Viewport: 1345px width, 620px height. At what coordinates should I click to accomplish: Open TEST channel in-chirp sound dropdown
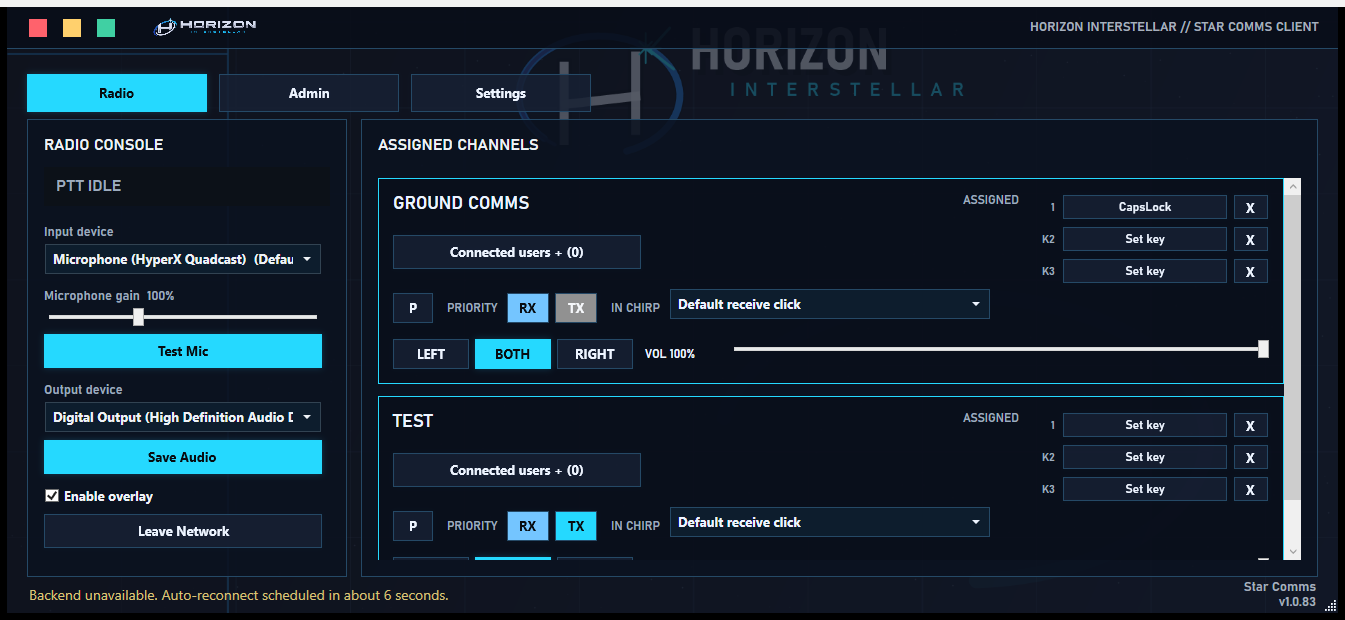[x=830, y=522]
